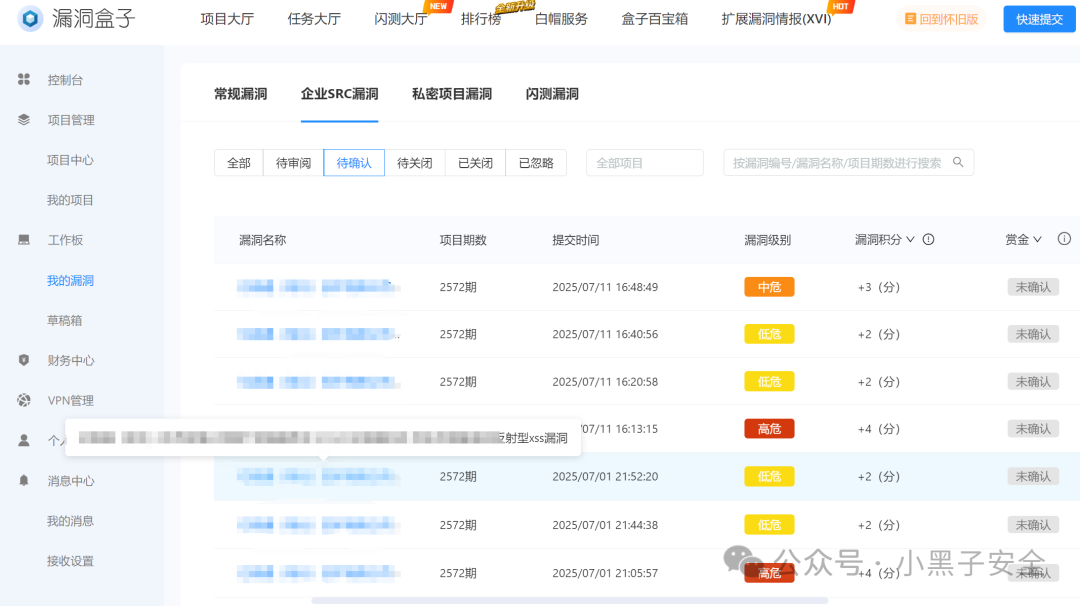The image size is (1080, 606).
Task: Select the 待确认 status filter
Action: [354, 163]
